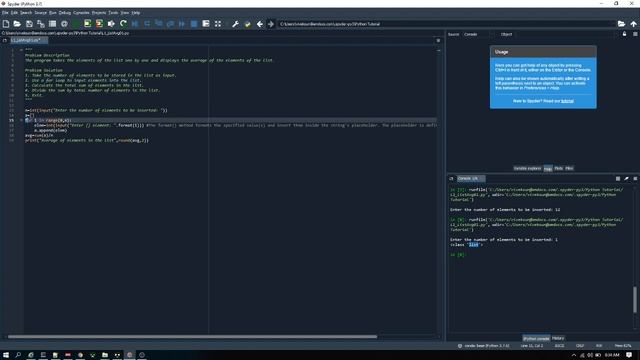The image size is (640, 360).
Task: Save the current file with the toolbar icon
Action: [29, 24]
